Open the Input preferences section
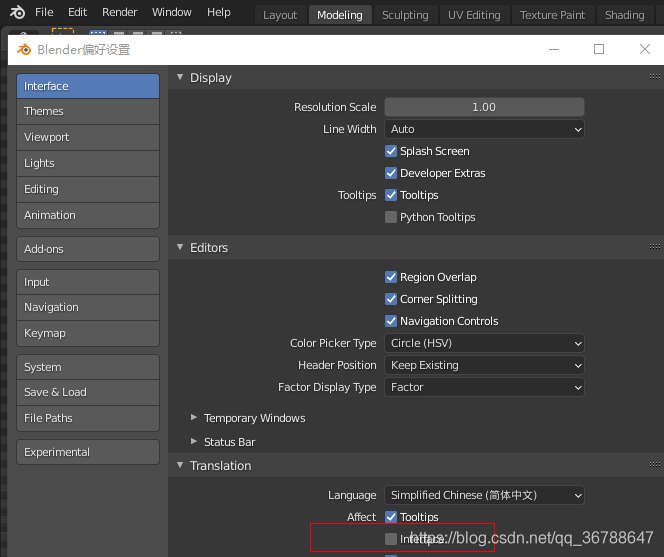664x557 pixels. (x=88, y=282)
